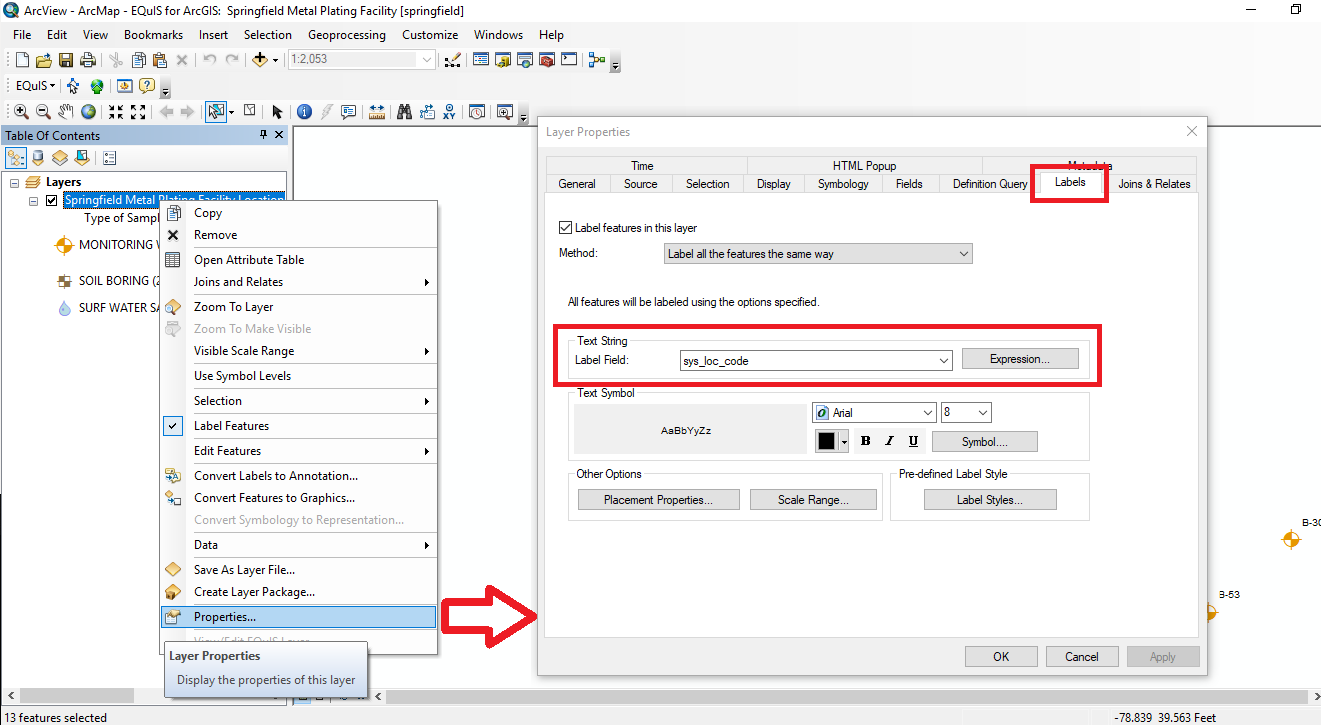The height and width of the screenshot is (725, 1321).
Task: Click List By Source icon
Action: pyautogui.click(x=38, y=158)
